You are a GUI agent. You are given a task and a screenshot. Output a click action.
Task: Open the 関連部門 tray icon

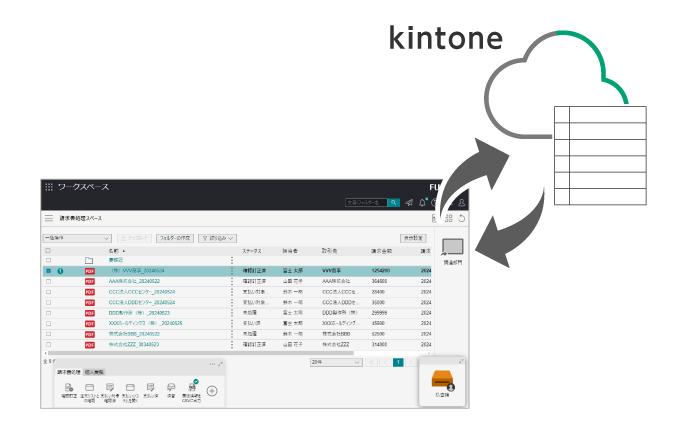(x=452, y=247)
